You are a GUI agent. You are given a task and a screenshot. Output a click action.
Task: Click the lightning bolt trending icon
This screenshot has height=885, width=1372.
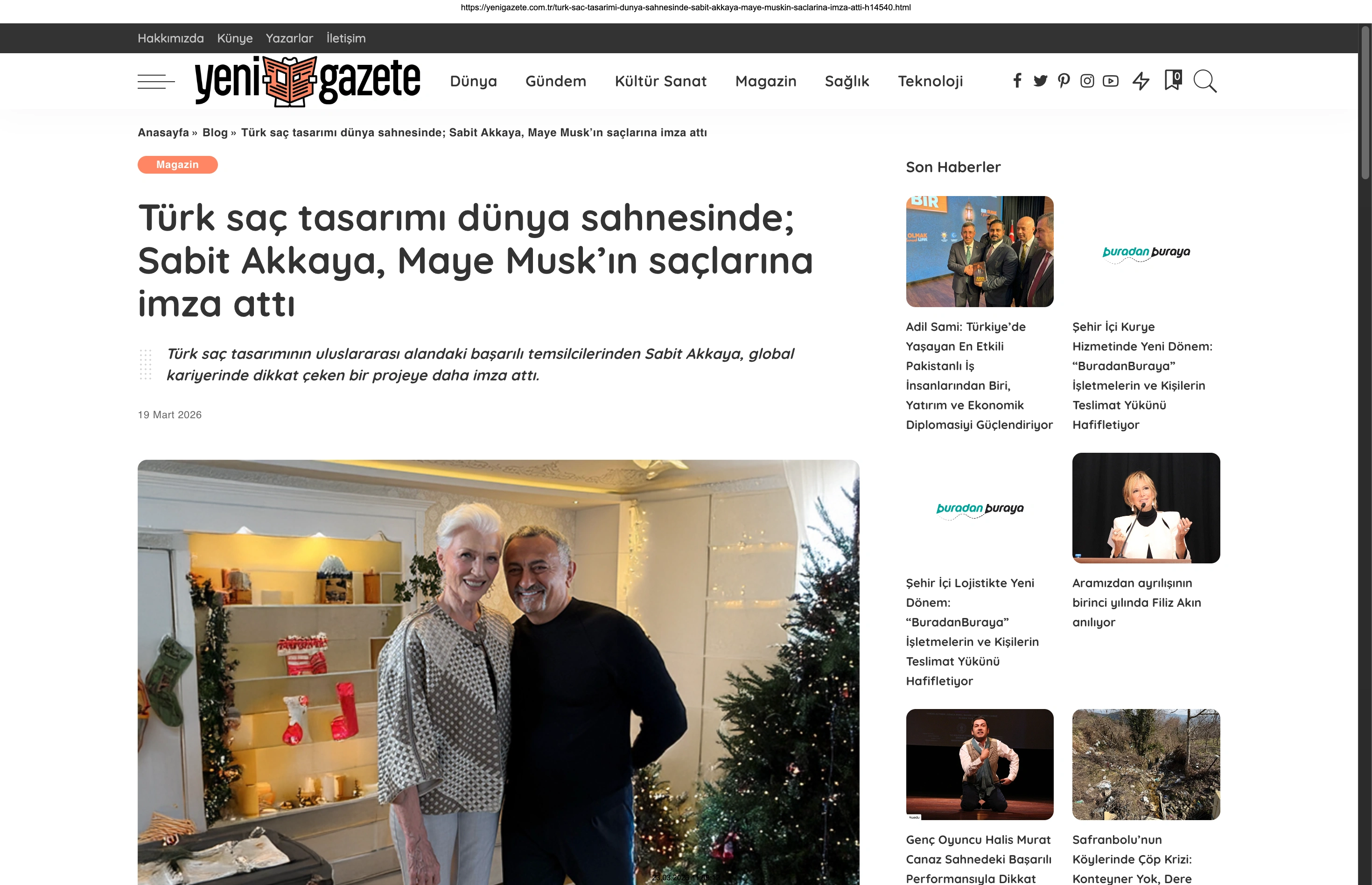pos(1141,81)
